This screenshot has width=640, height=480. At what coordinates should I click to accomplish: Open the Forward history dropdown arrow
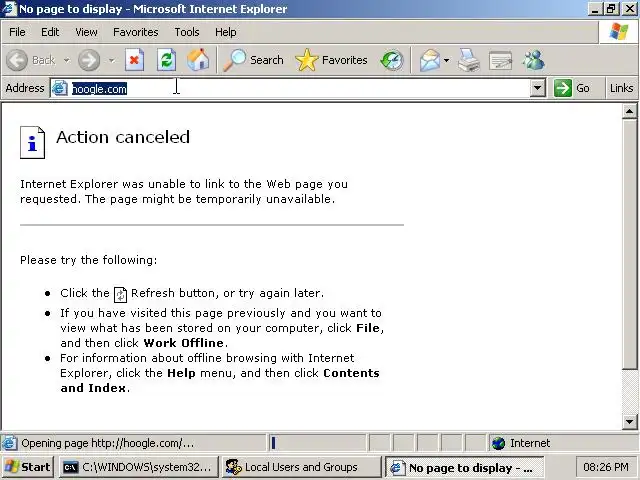tap(111, 60)
